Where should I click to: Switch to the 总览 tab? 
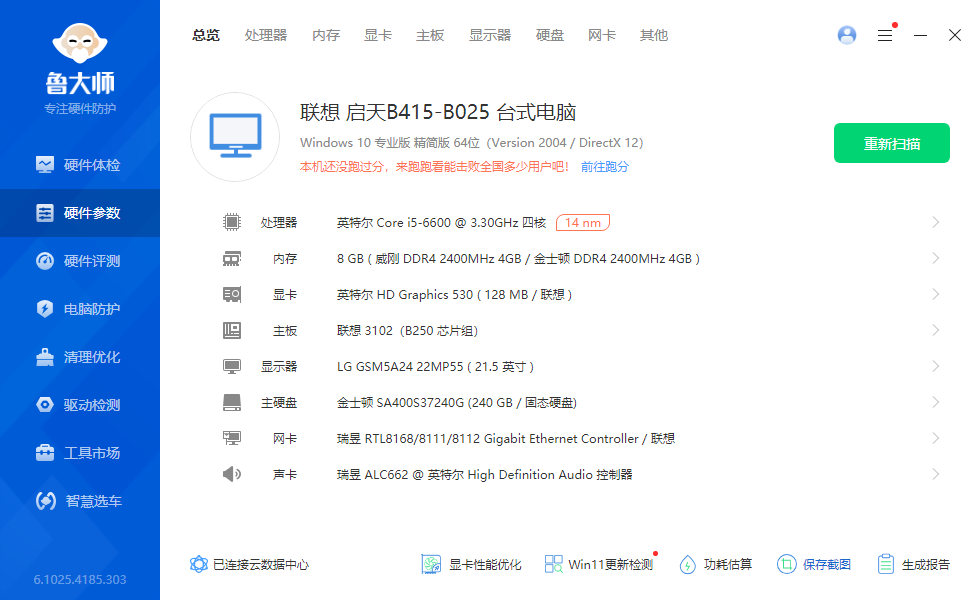(x=206, y=36)
